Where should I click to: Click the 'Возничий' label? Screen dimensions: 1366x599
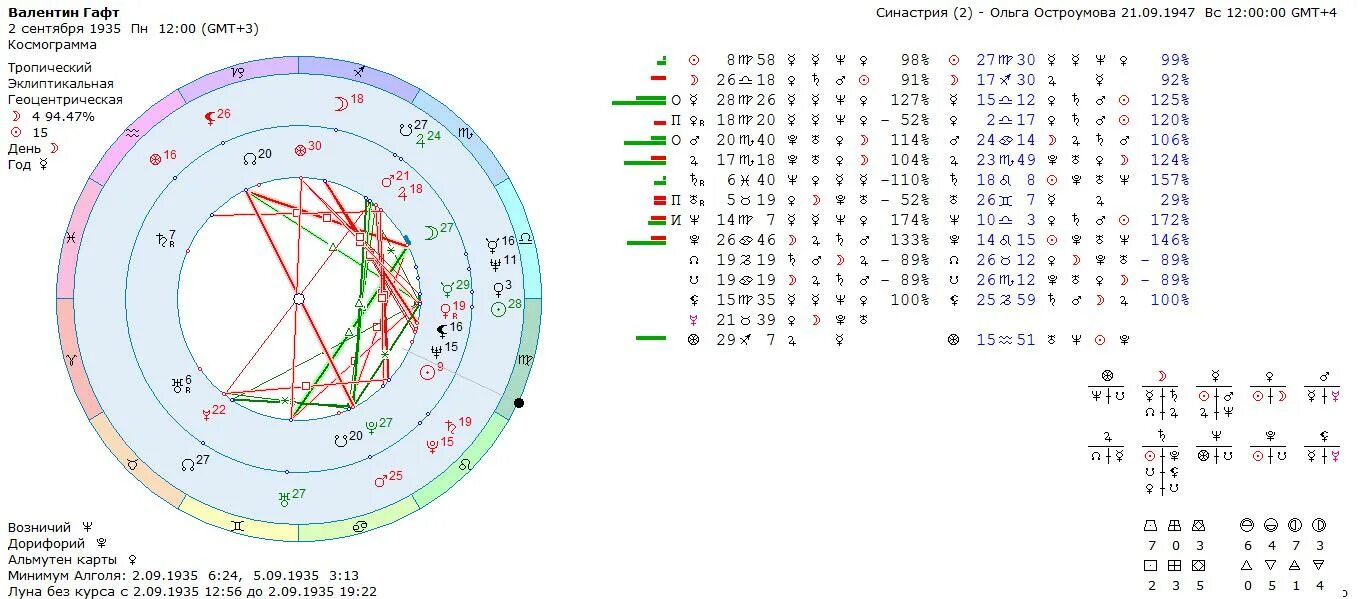coord(40,527)
